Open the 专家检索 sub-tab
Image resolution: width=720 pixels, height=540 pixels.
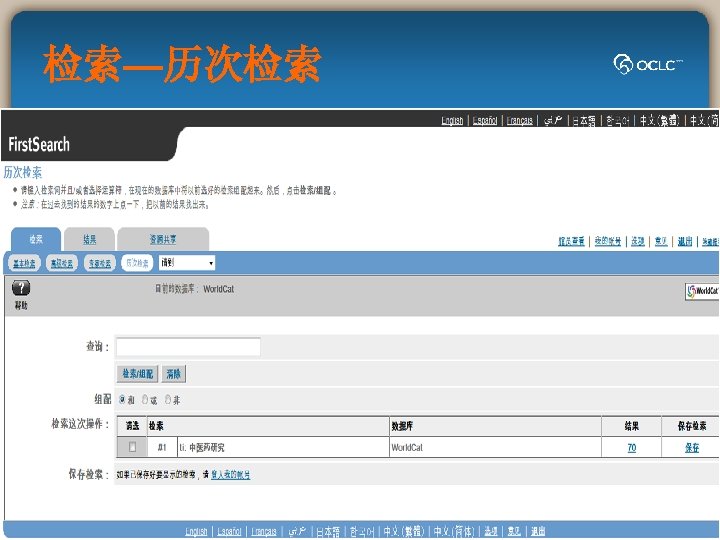tap(100, 263)
